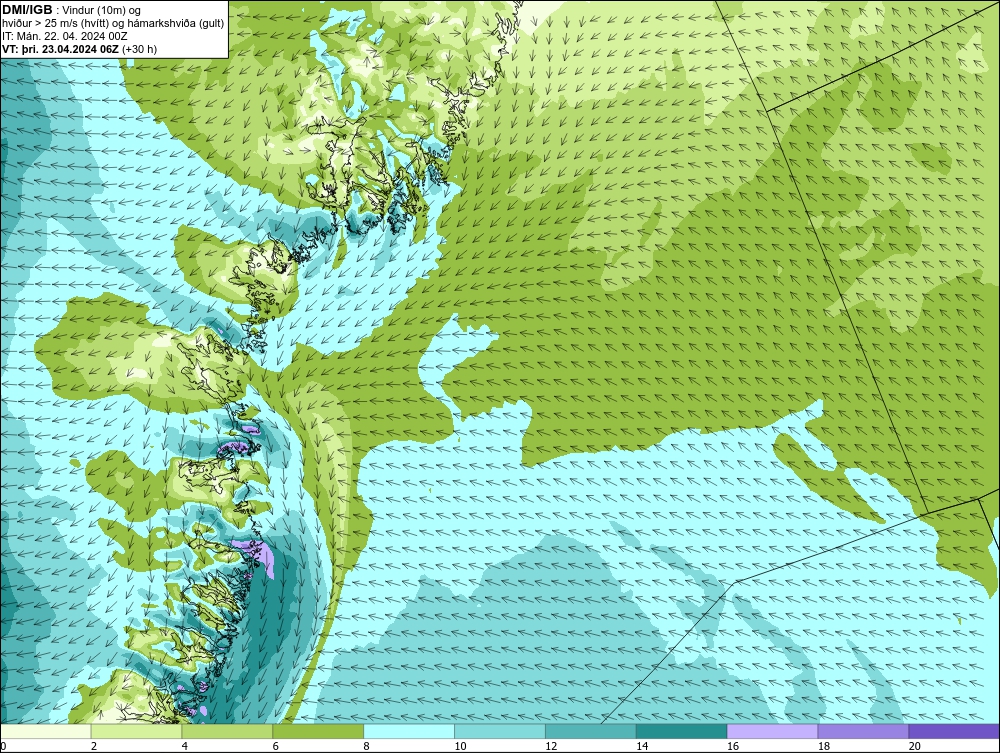Image resolution: width=1000 pixels, height=753 pixels.
Task: Click the 6–8 m/s olive green legend swatch
Action: [x=318, y=731]
